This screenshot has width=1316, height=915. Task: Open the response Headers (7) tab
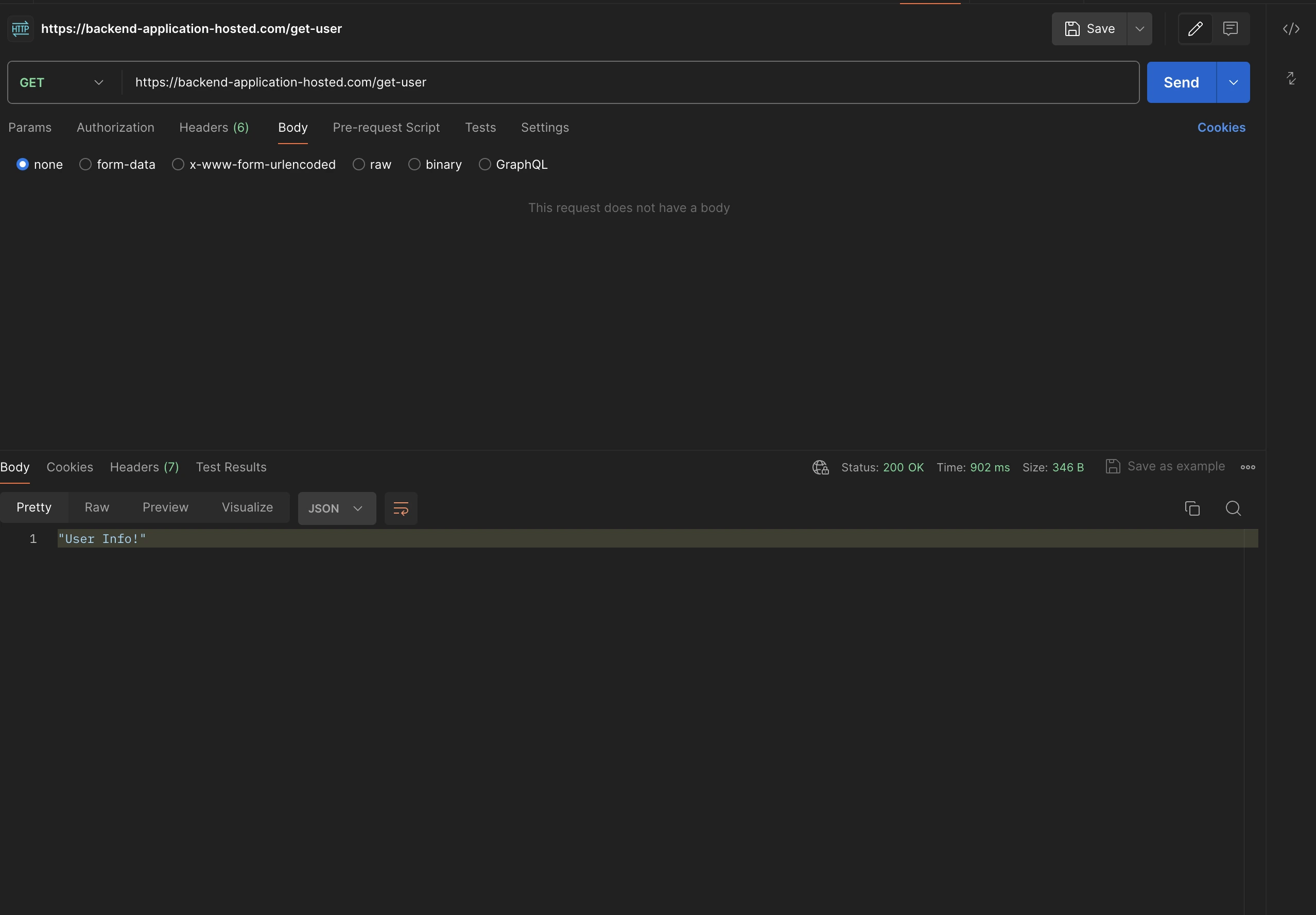pyautogui.click(x=145, y=467)
